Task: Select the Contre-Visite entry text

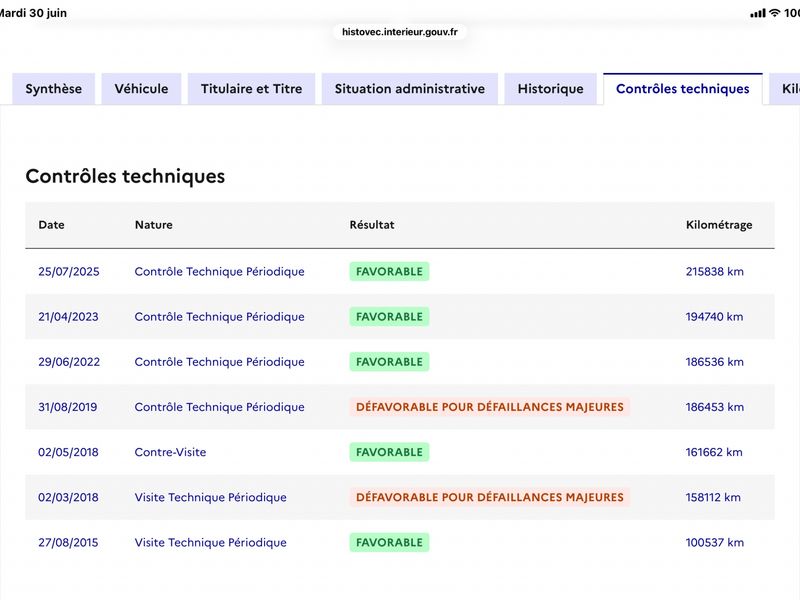Action: (x=170, y=452)
